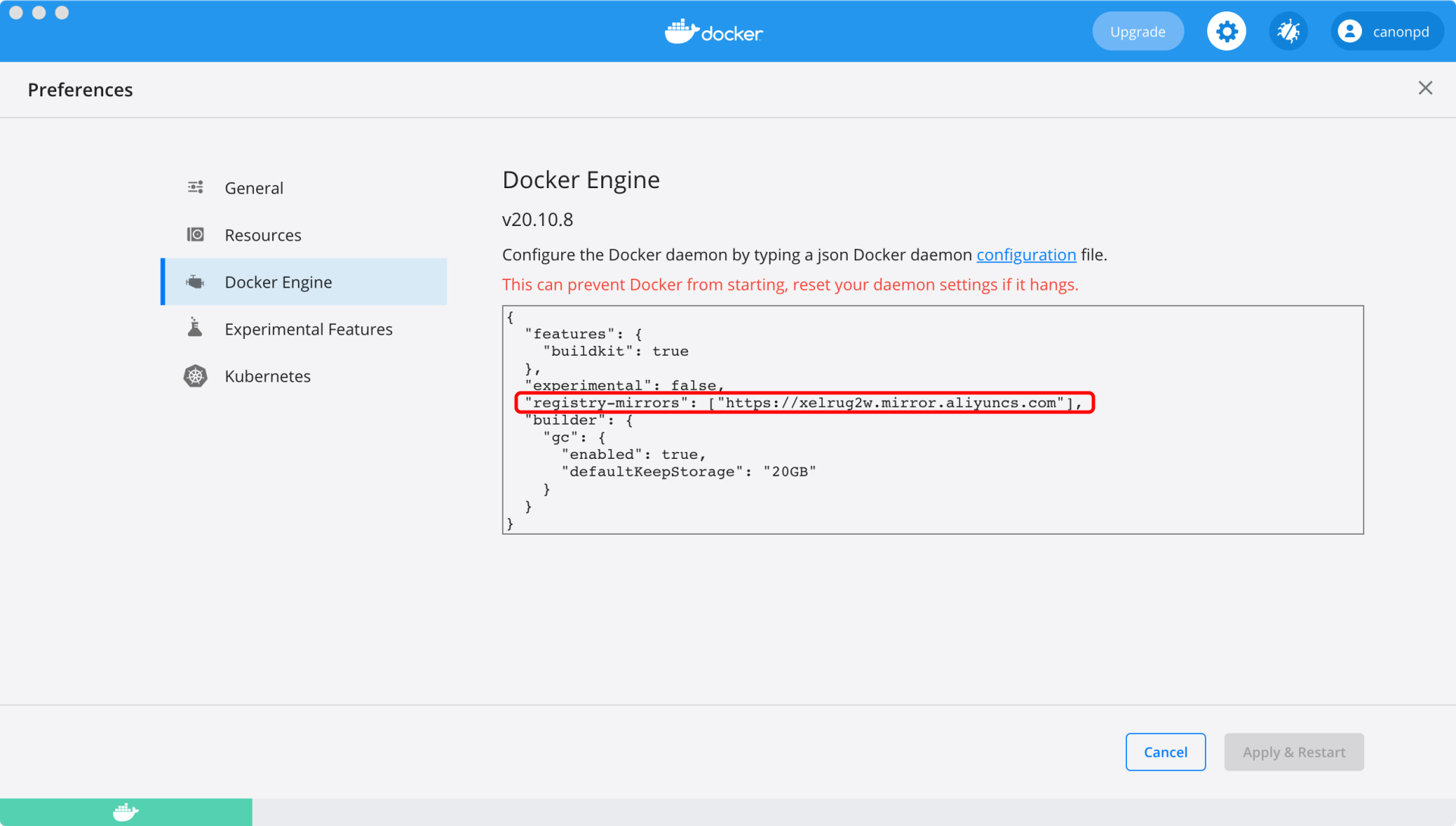
Task: Select the General sliders icon in sidebar
Action: [x=196, y=187]
